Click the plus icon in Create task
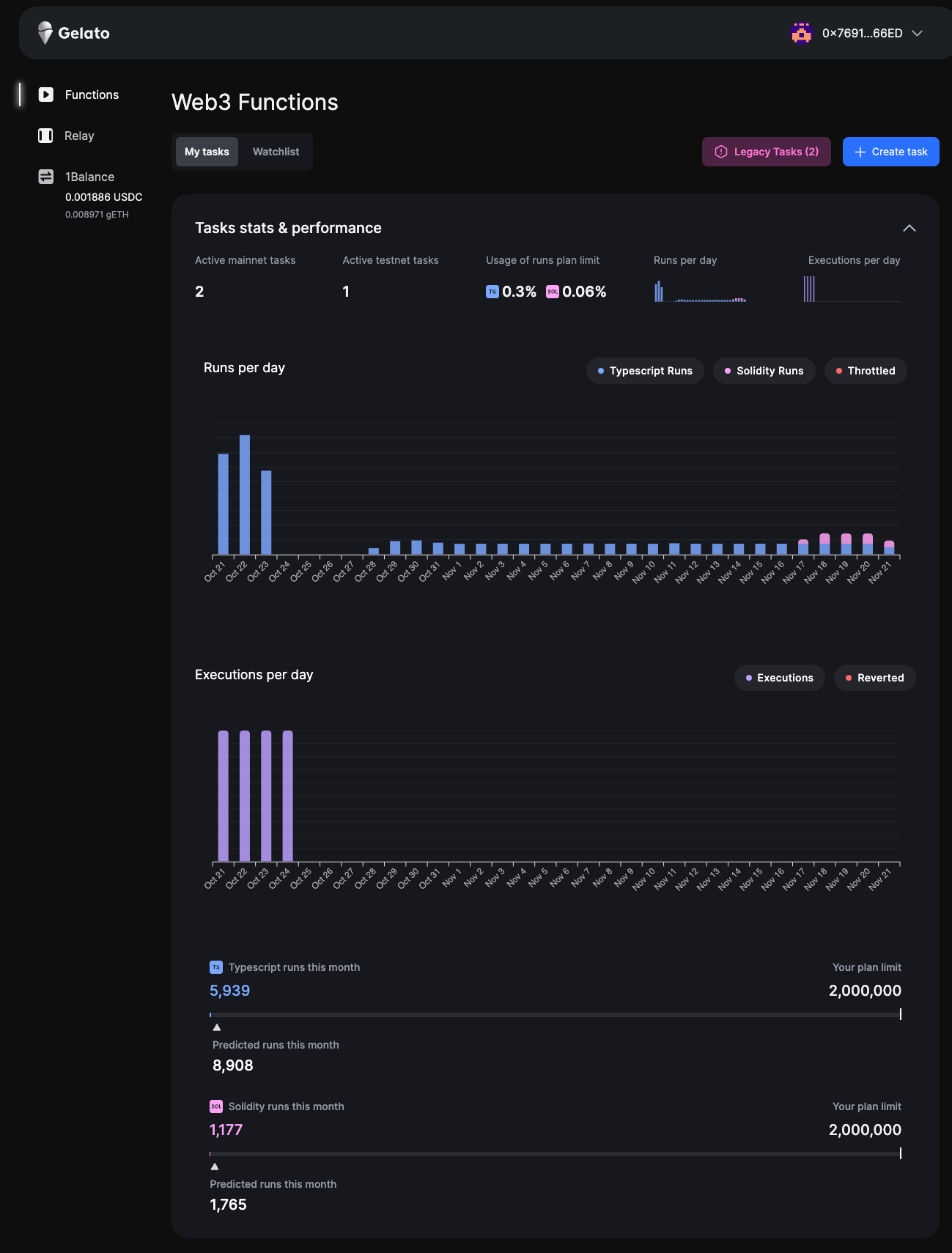Viewport: 952px width, 1253px height. (x=860, y=152)
